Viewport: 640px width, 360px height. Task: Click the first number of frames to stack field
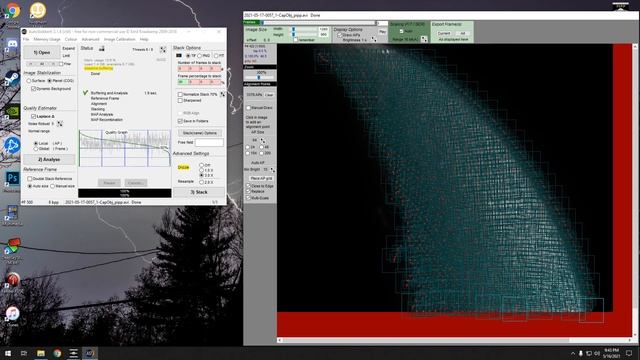pyautogui.click(x=182, y=69)
